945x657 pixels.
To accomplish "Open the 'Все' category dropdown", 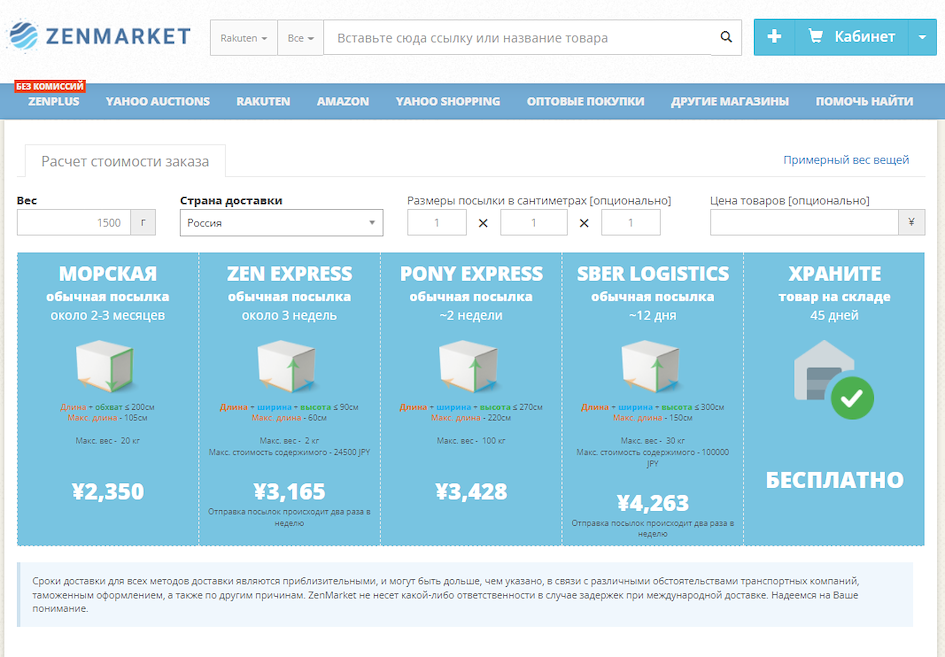I will (x=300, y=38).
